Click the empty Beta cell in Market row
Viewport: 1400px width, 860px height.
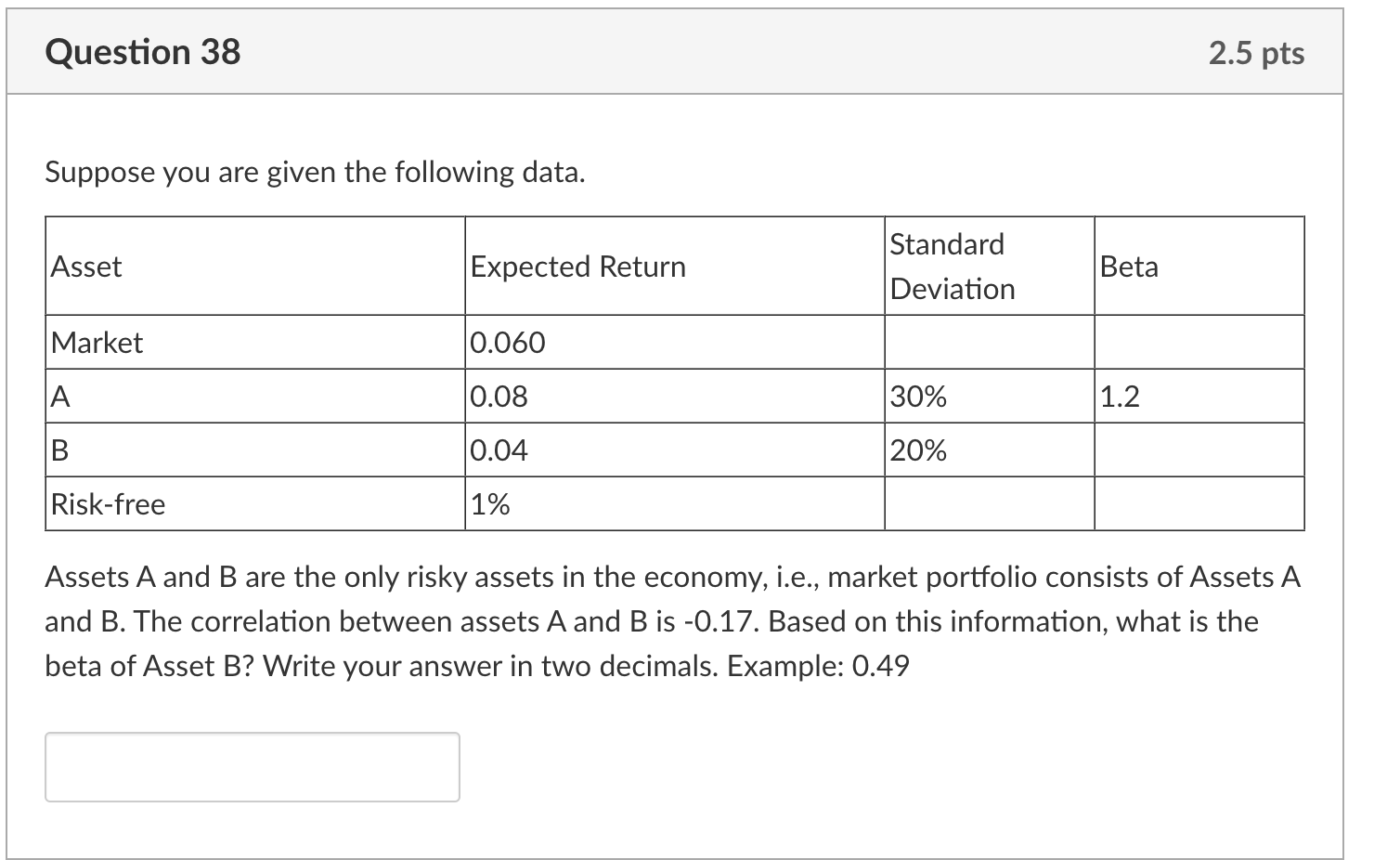click(x=1199, y=343)
